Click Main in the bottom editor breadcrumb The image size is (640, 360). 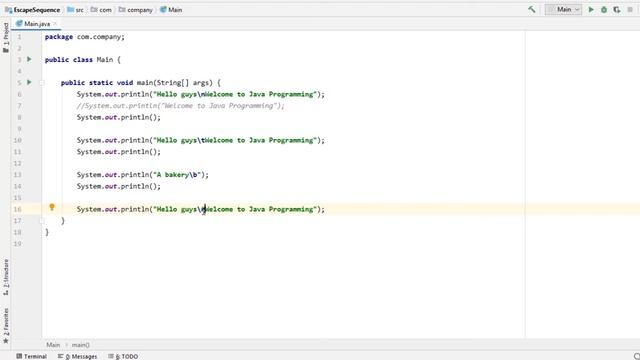click(53, 344)
